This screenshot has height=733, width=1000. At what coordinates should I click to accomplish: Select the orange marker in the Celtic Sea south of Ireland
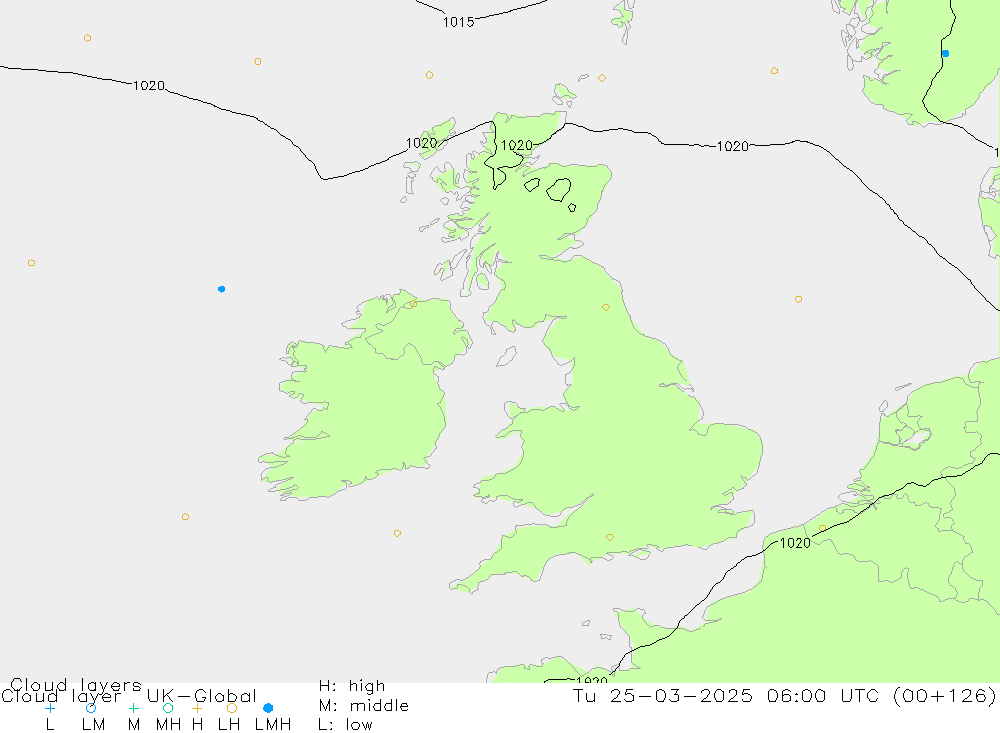click(x=397, y=533)
